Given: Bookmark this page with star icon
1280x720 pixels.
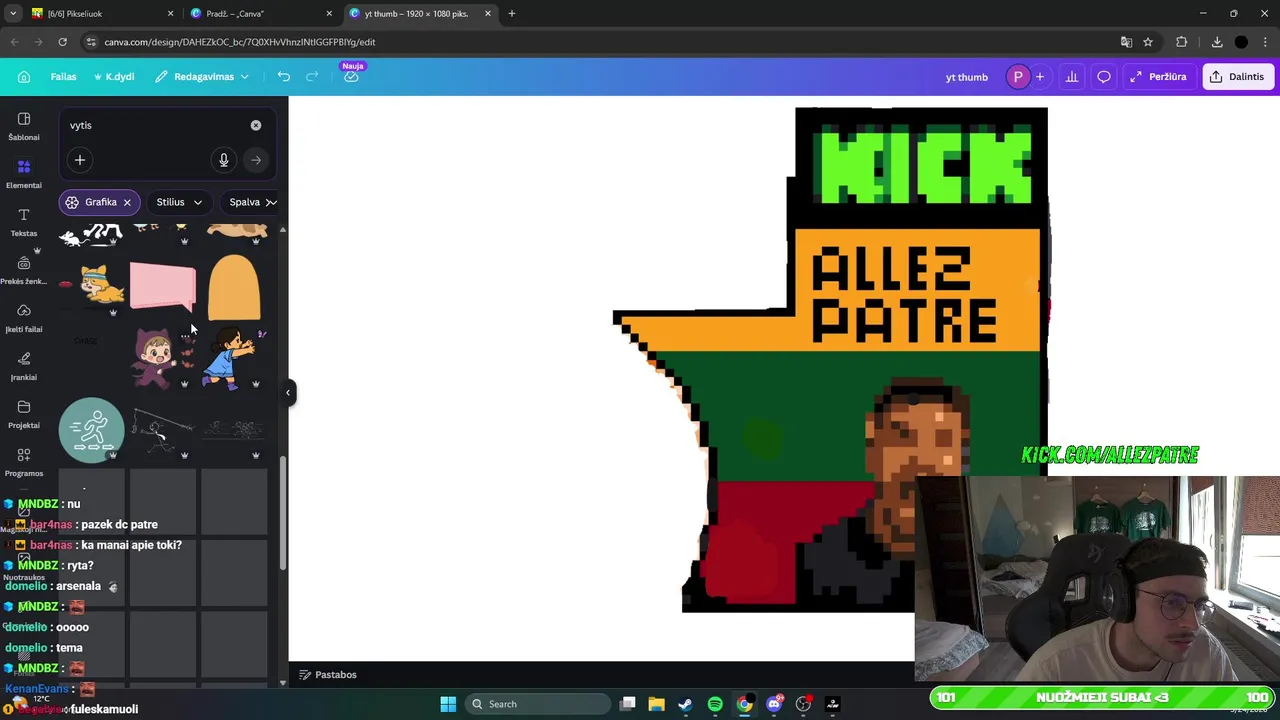Looking at the screenshot, I should [x=1148, y=42].
